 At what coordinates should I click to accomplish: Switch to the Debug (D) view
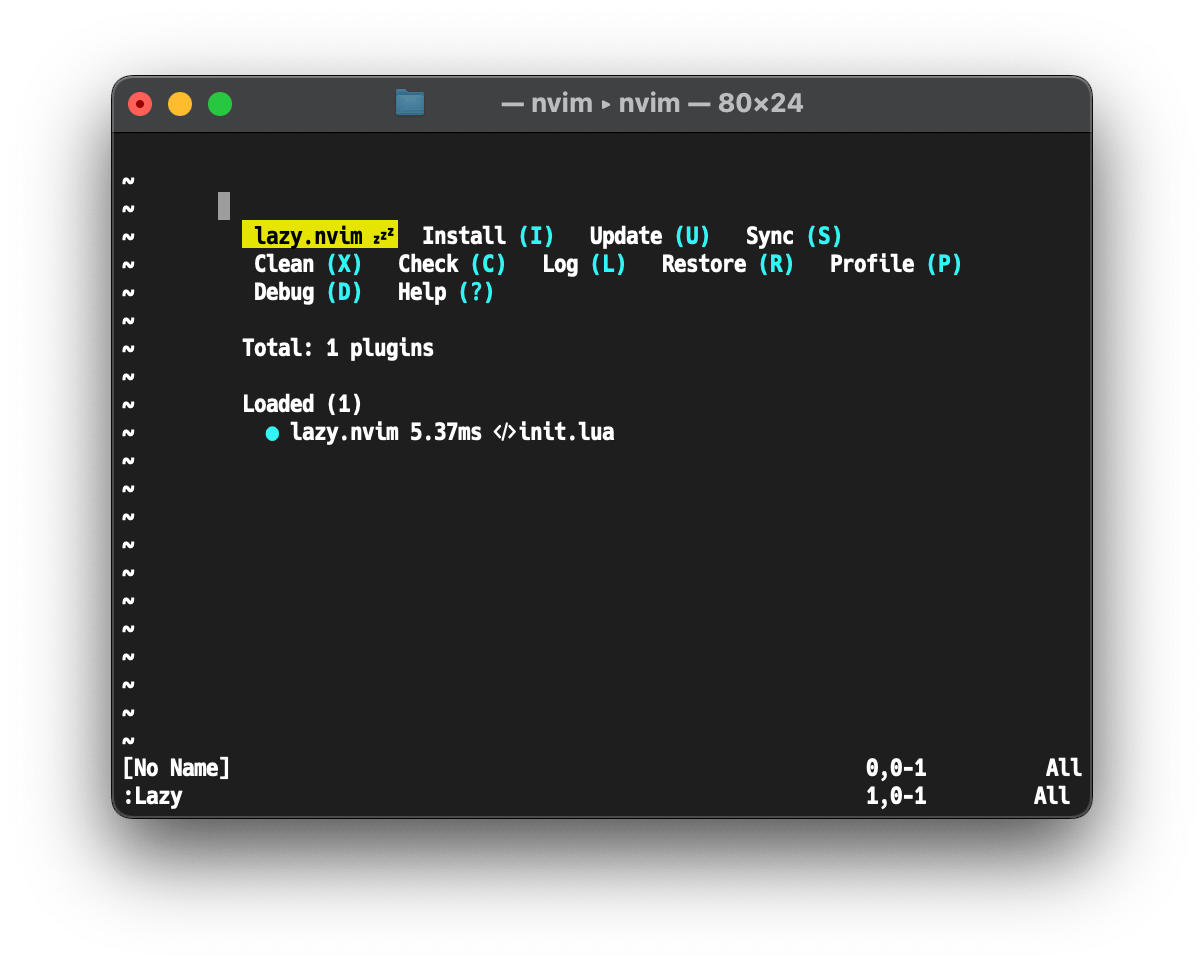[308, 292]
